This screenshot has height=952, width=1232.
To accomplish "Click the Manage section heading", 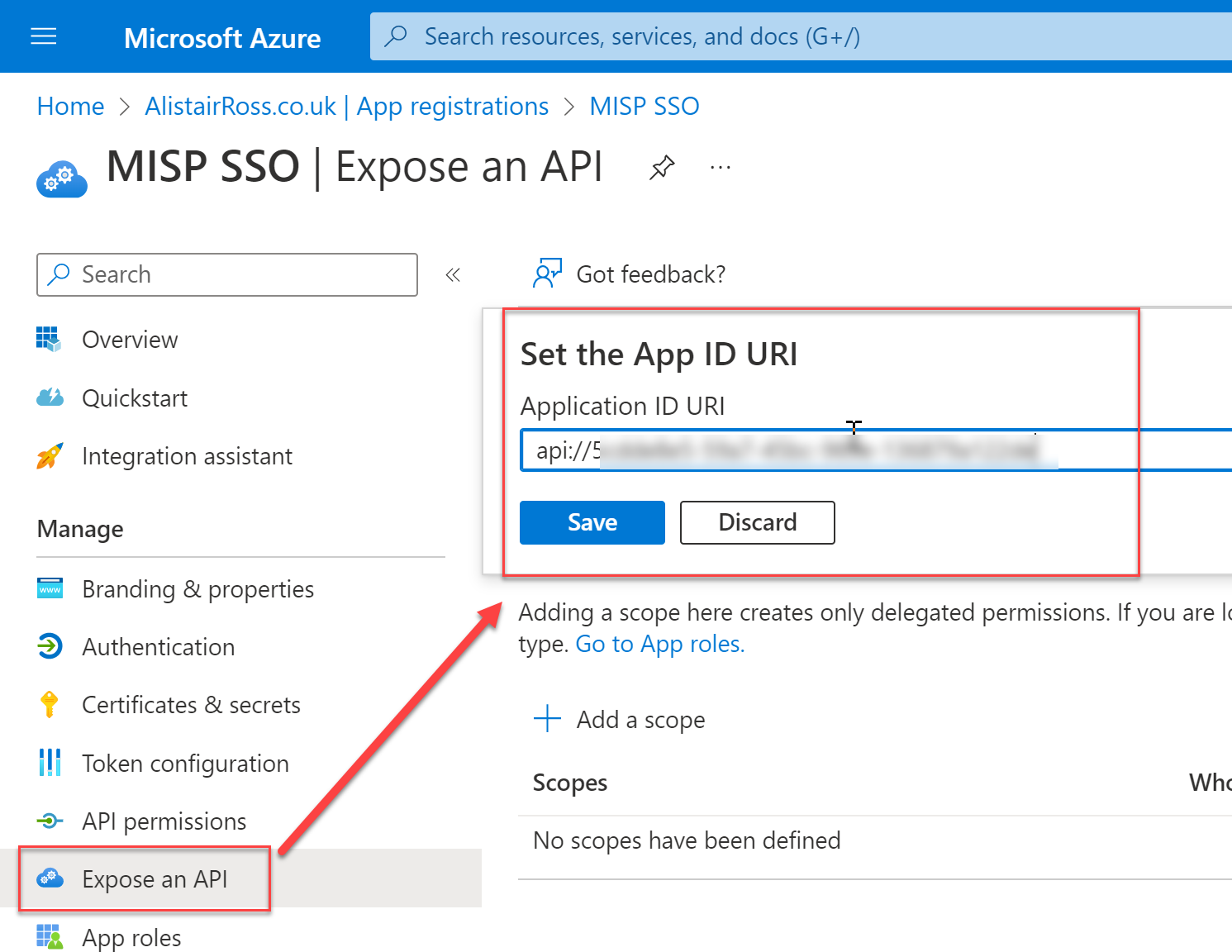I will point(80,529).
